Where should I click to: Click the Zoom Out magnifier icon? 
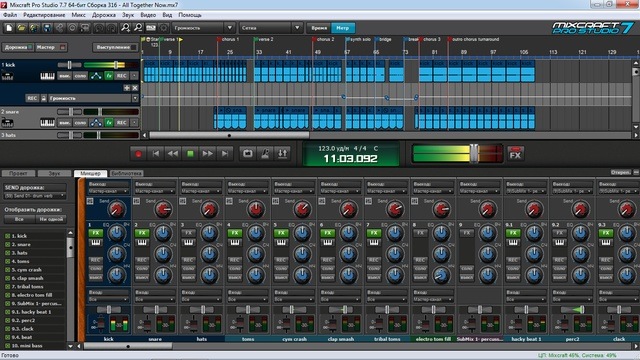coord(138,28)
